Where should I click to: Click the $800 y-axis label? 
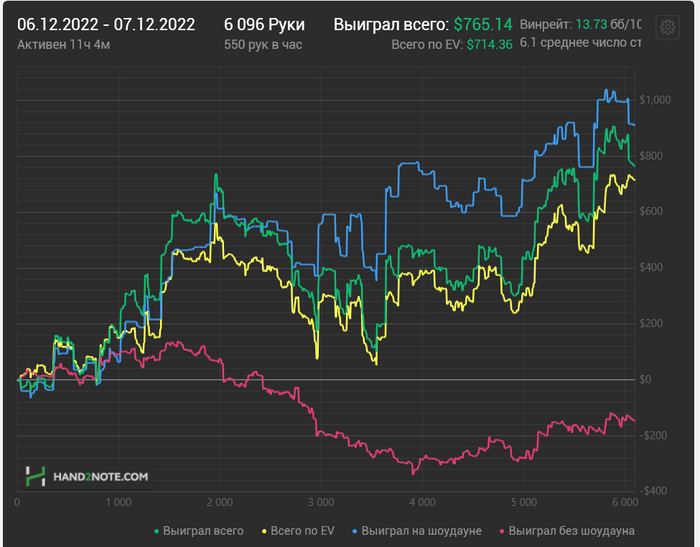point(651,156)
